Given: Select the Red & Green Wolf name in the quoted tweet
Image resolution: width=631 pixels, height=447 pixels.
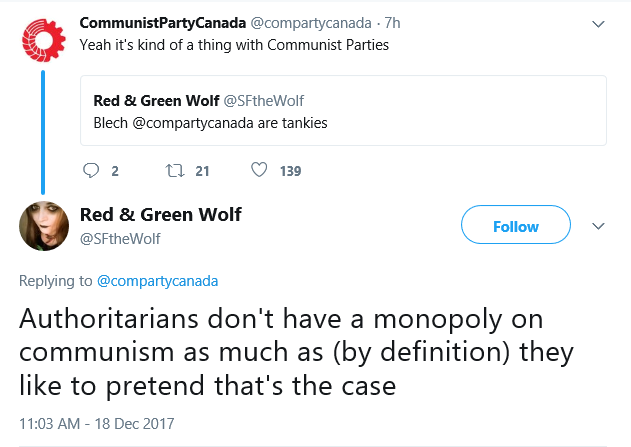Looking at the screenshot, I should coord(157,101).
